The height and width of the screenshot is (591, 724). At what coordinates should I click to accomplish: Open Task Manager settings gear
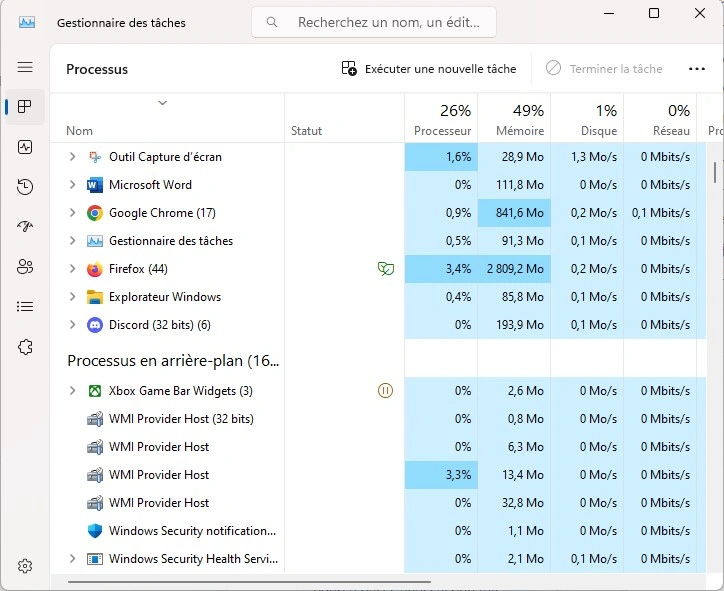[x=25, y=566]
